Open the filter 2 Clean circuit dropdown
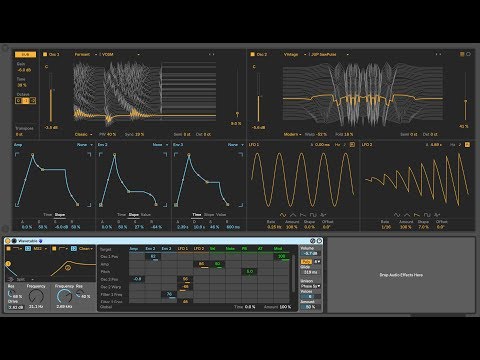This screenshot has height=360, width=480. pos(86,249)
